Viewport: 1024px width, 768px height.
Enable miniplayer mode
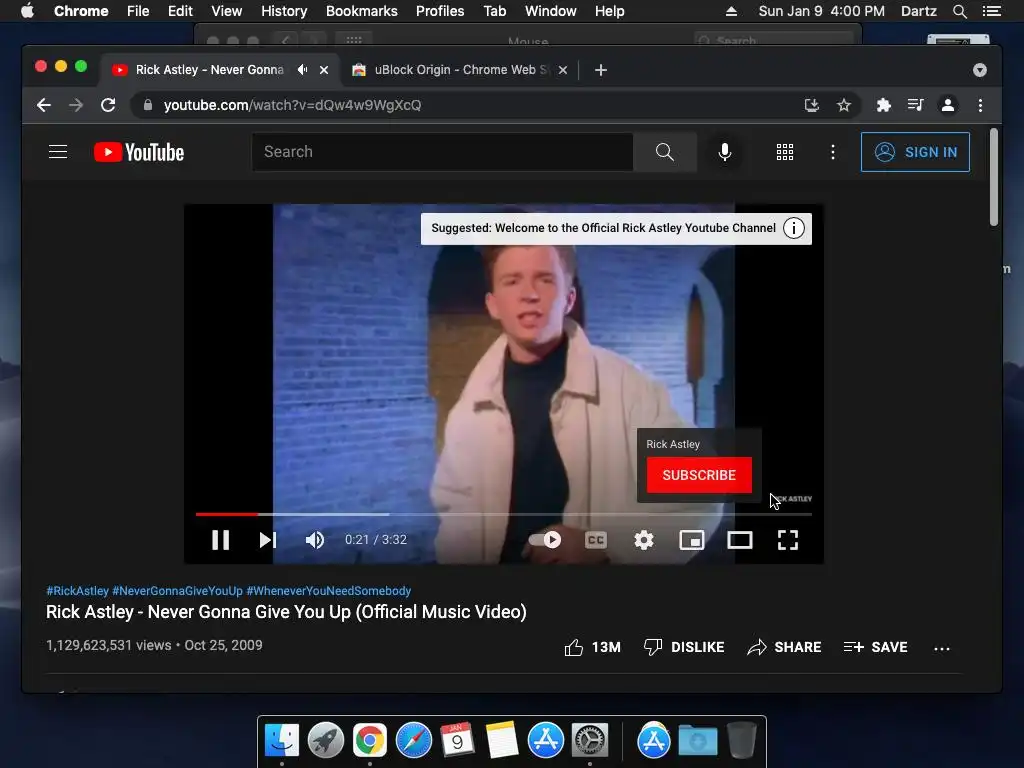coord(692,540)
